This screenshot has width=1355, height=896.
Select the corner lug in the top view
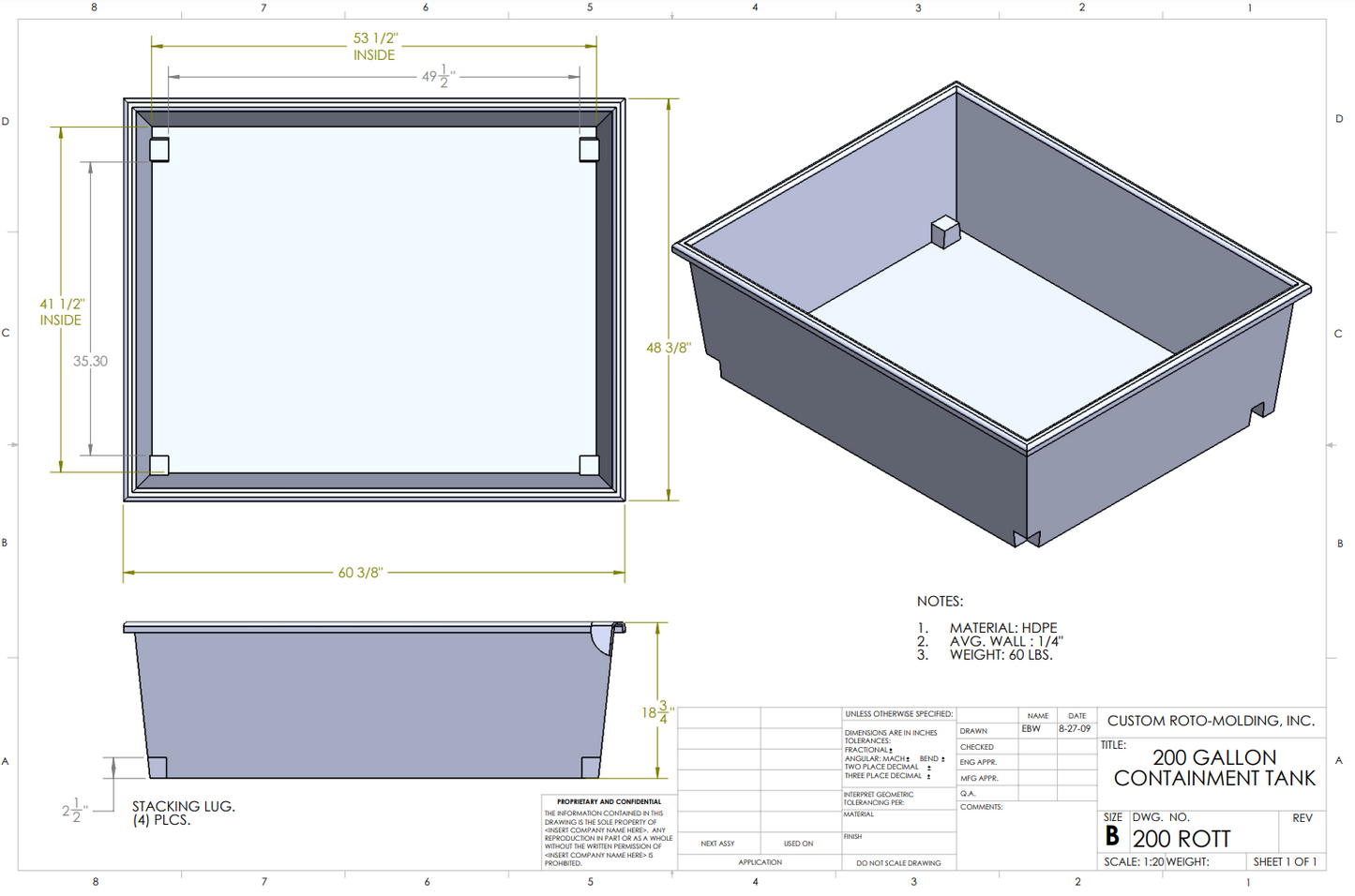[160, 148]
